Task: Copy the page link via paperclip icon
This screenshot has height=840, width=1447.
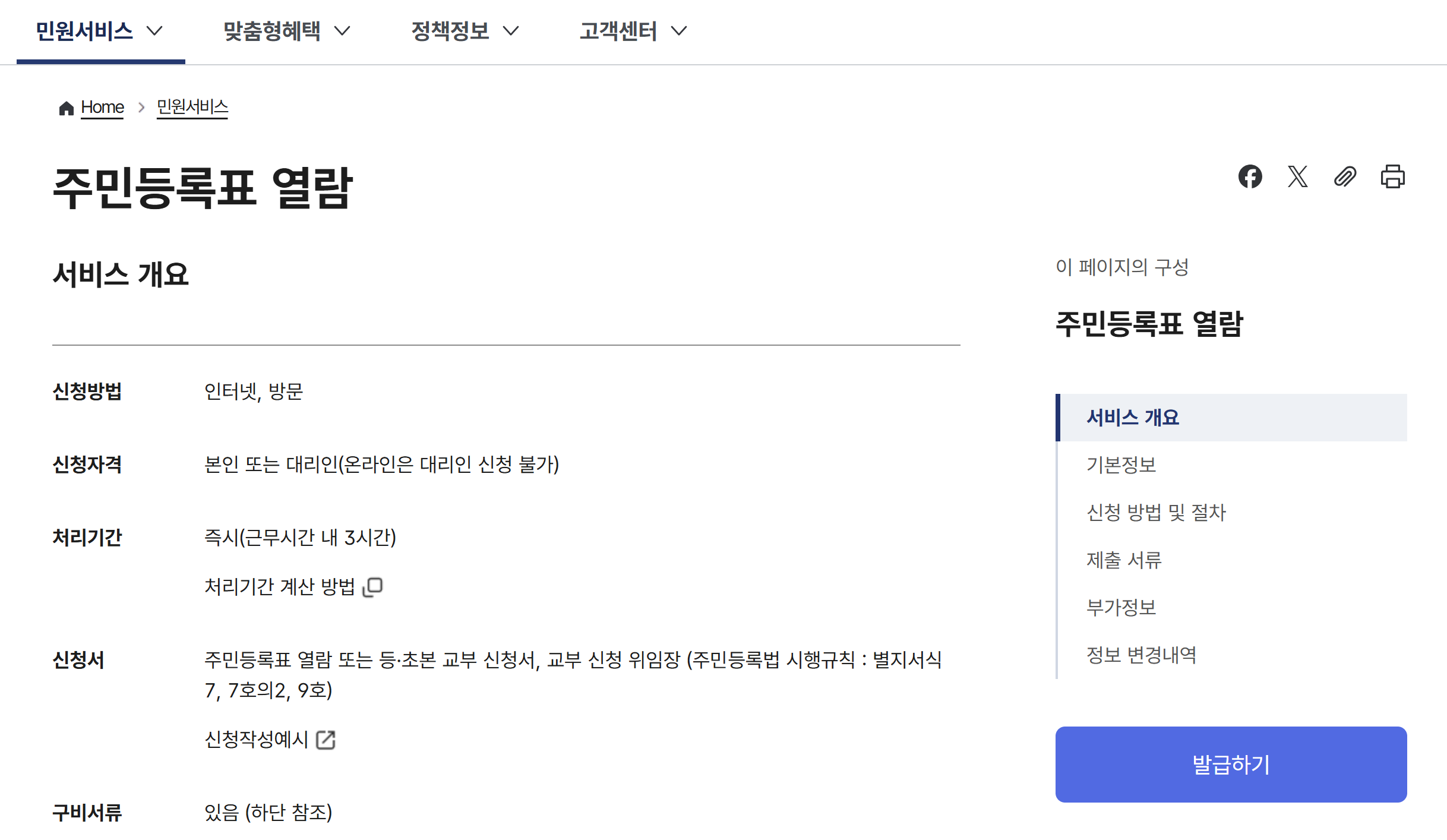Action: [x=1345, y=176]
